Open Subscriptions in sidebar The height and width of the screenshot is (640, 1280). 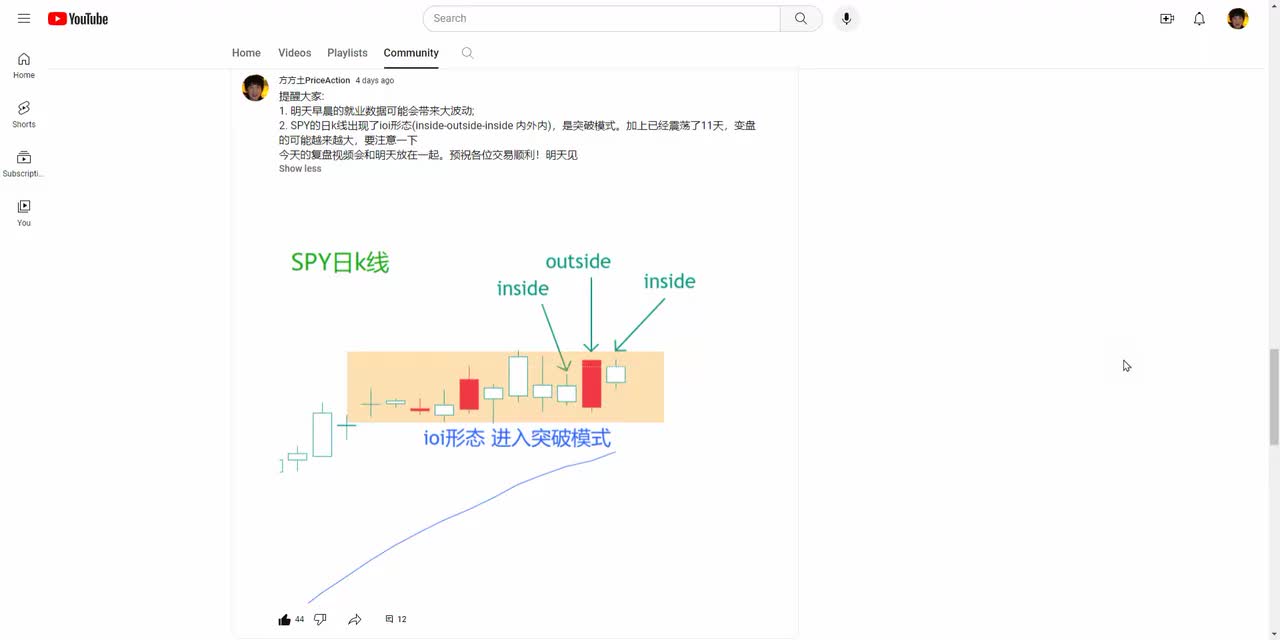click(24, 163)
